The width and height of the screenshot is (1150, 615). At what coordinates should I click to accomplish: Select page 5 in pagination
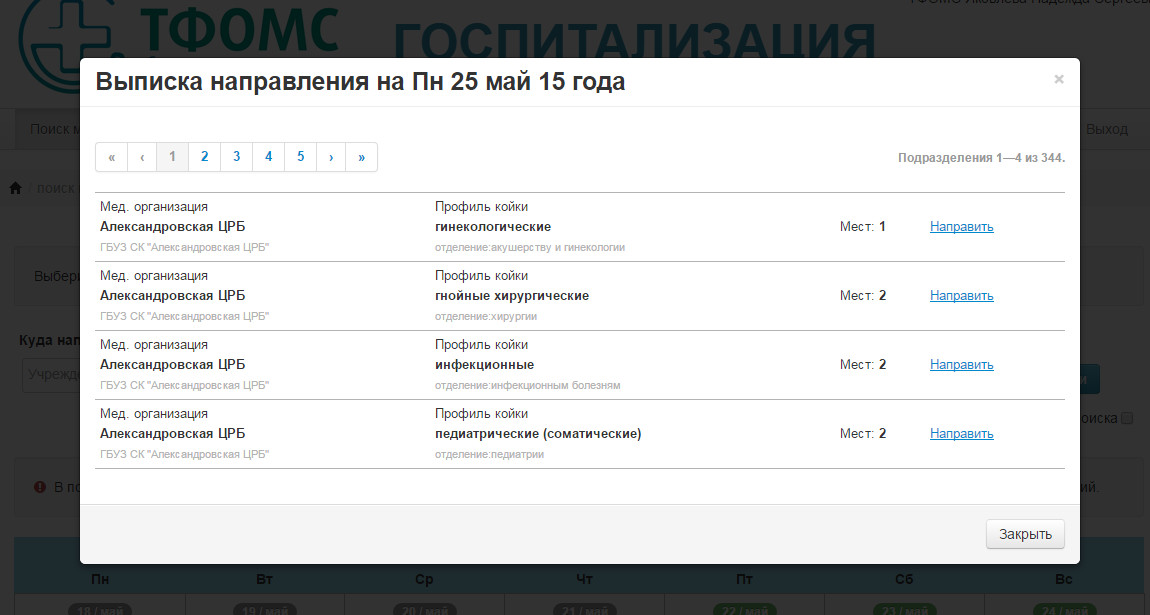tap(301, 157)
